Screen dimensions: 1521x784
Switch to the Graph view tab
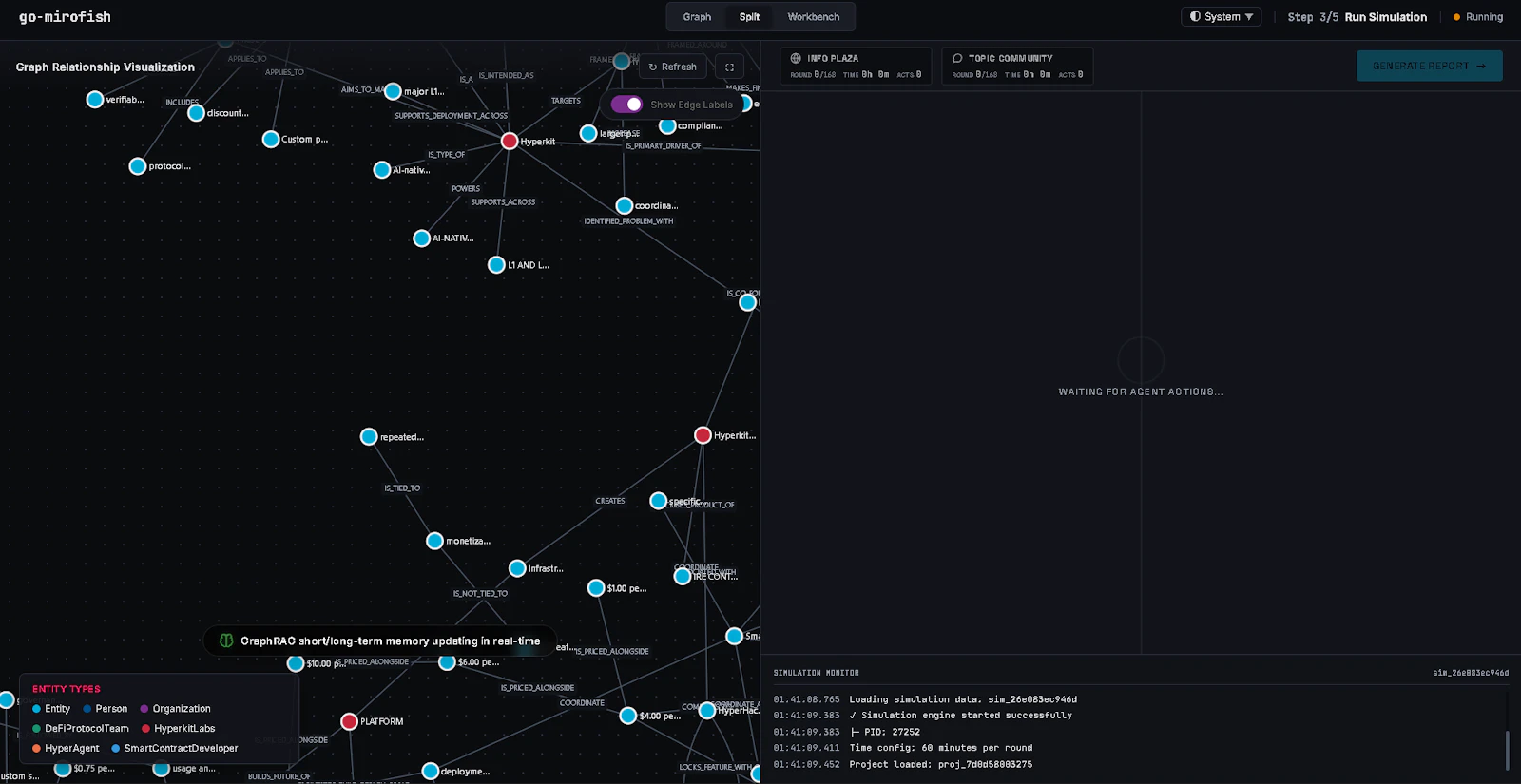[x=697, y=17]
